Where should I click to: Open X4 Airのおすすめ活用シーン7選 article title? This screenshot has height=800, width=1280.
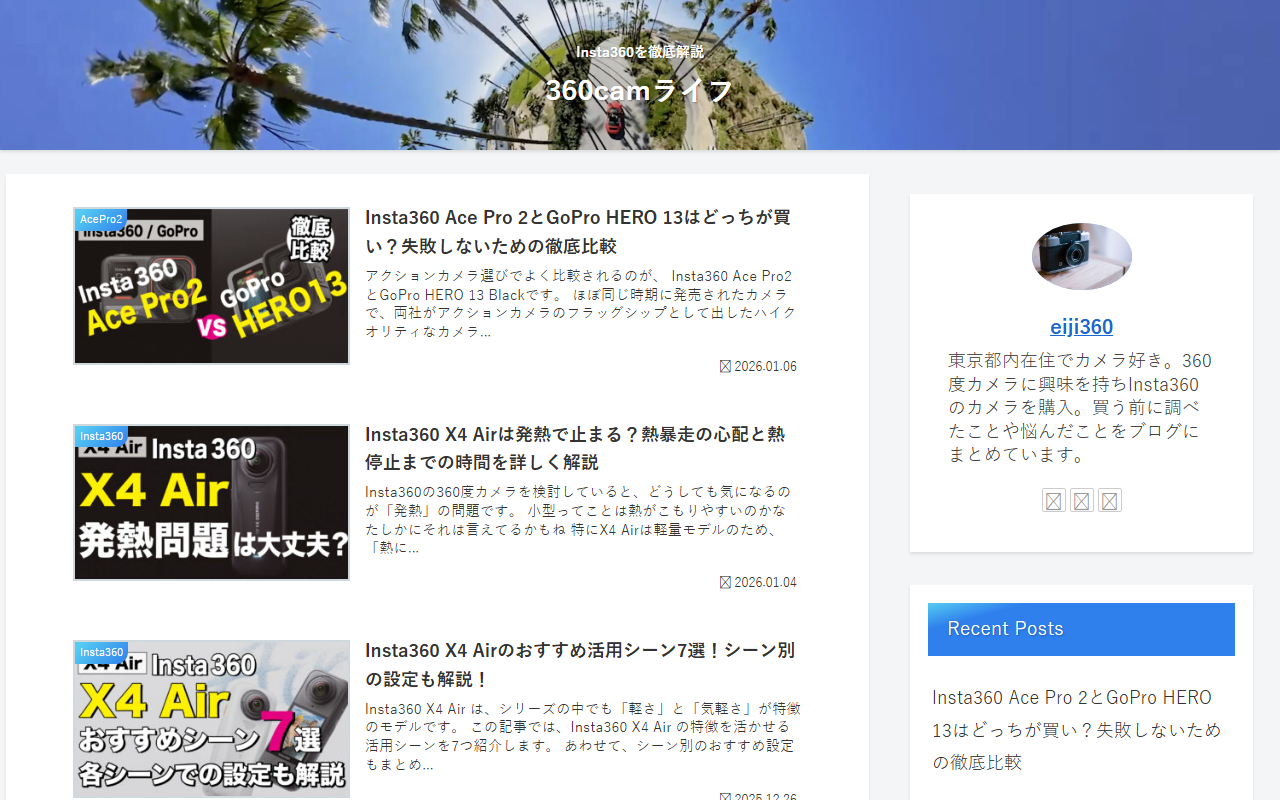click(580, 664)
